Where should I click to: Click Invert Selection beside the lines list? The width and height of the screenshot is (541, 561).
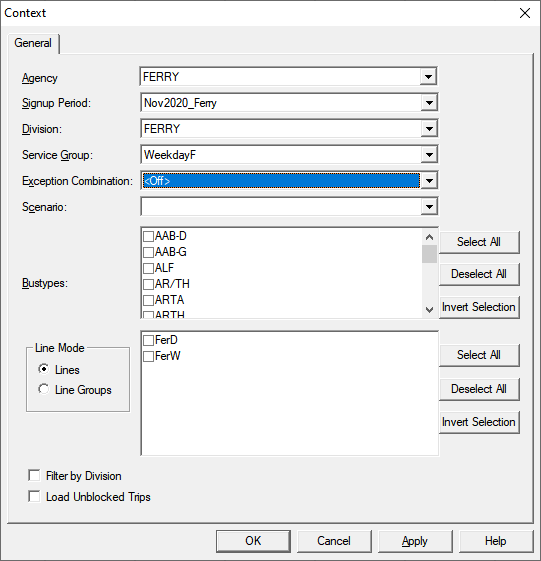click(x=479, y=423)
